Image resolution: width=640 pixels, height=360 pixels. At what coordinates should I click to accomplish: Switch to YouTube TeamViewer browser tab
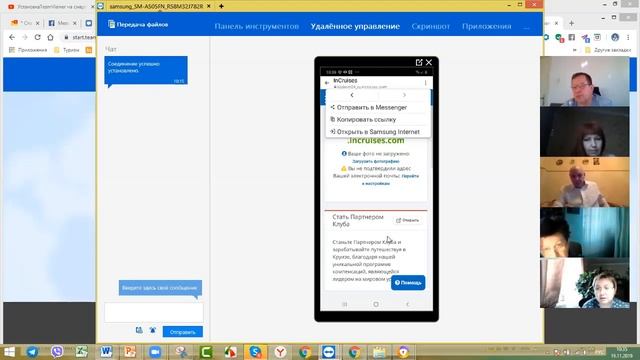(50, 7)
